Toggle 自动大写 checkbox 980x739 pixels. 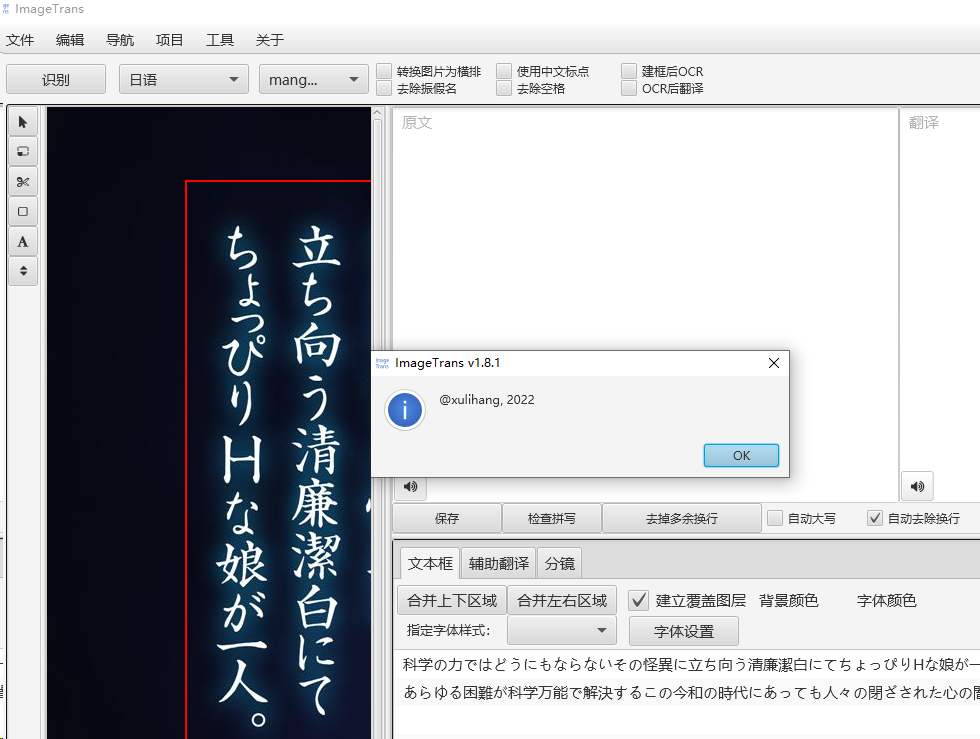775,518
